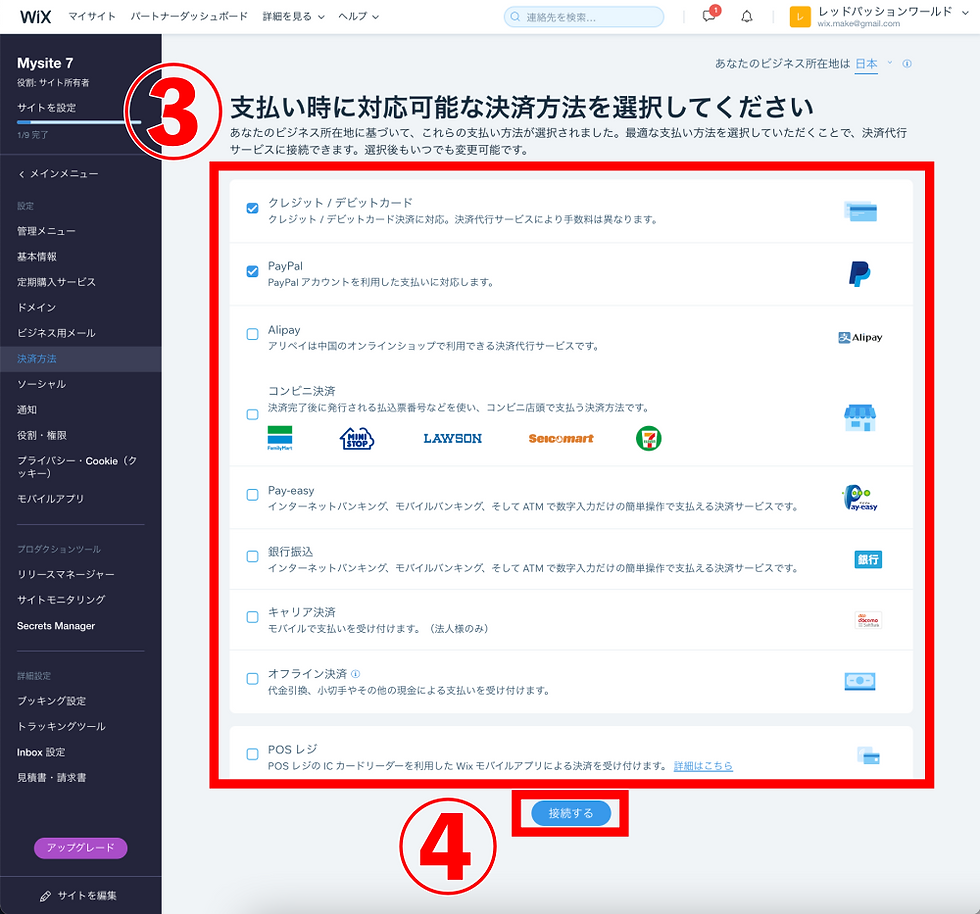The width and height of the screenshot is (980, 914).
Task: Open the chat messages icon
Action: point(709,16)
